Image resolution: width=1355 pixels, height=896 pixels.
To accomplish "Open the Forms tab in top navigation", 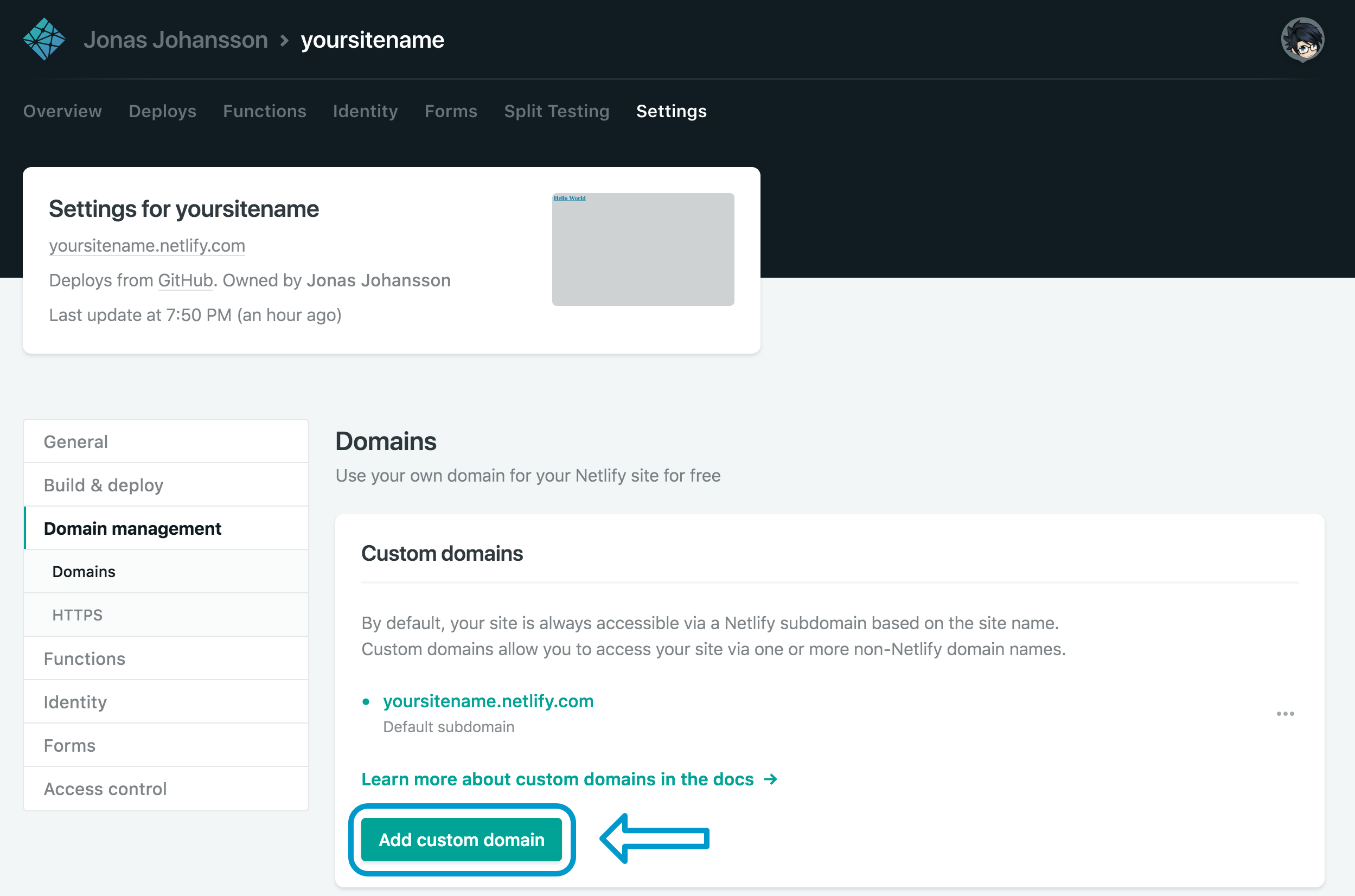I will tap(451, 111).
